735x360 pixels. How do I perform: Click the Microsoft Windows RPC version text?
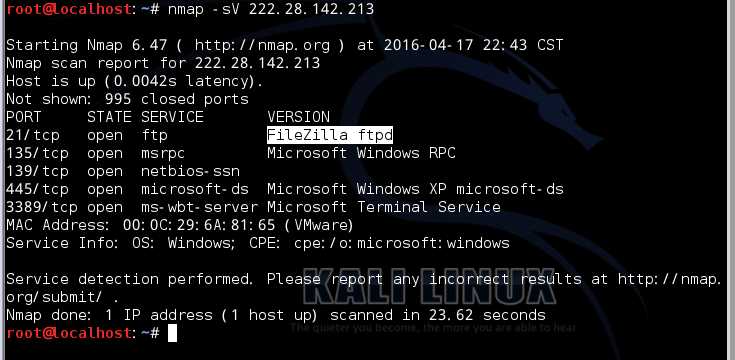click(x=361, y=153)
